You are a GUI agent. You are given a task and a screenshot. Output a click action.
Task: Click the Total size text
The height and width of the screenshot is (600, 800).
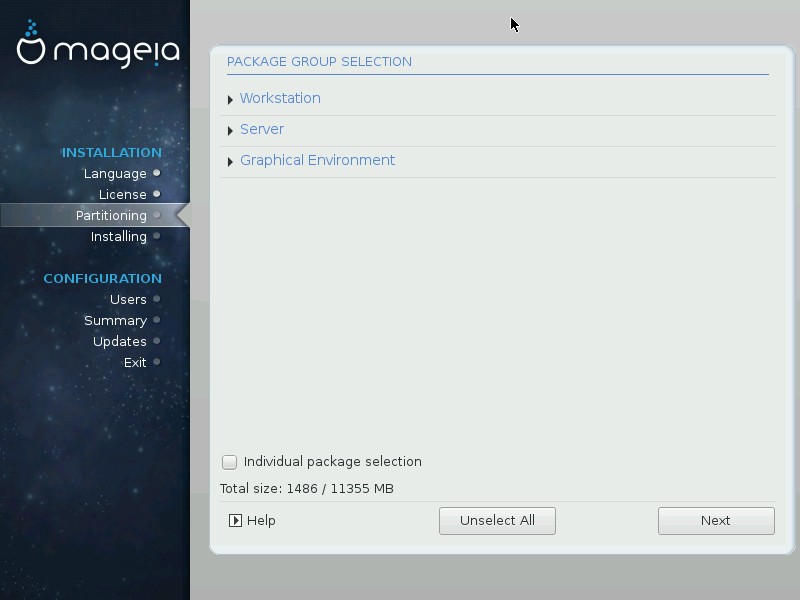click(307, 489)
